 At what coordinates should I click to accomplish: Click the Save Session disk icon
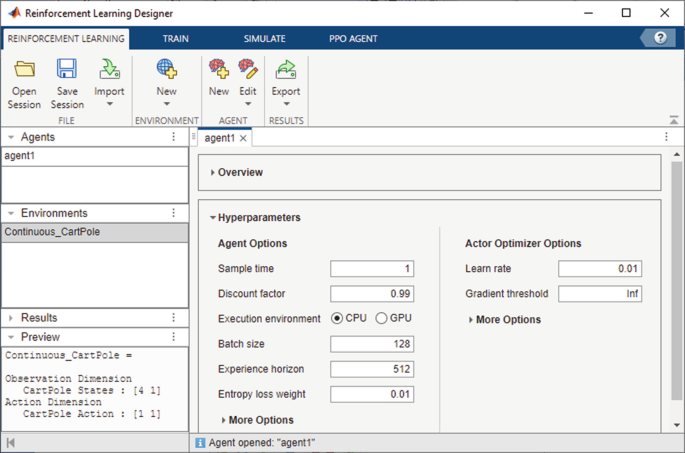coord(67,70)
